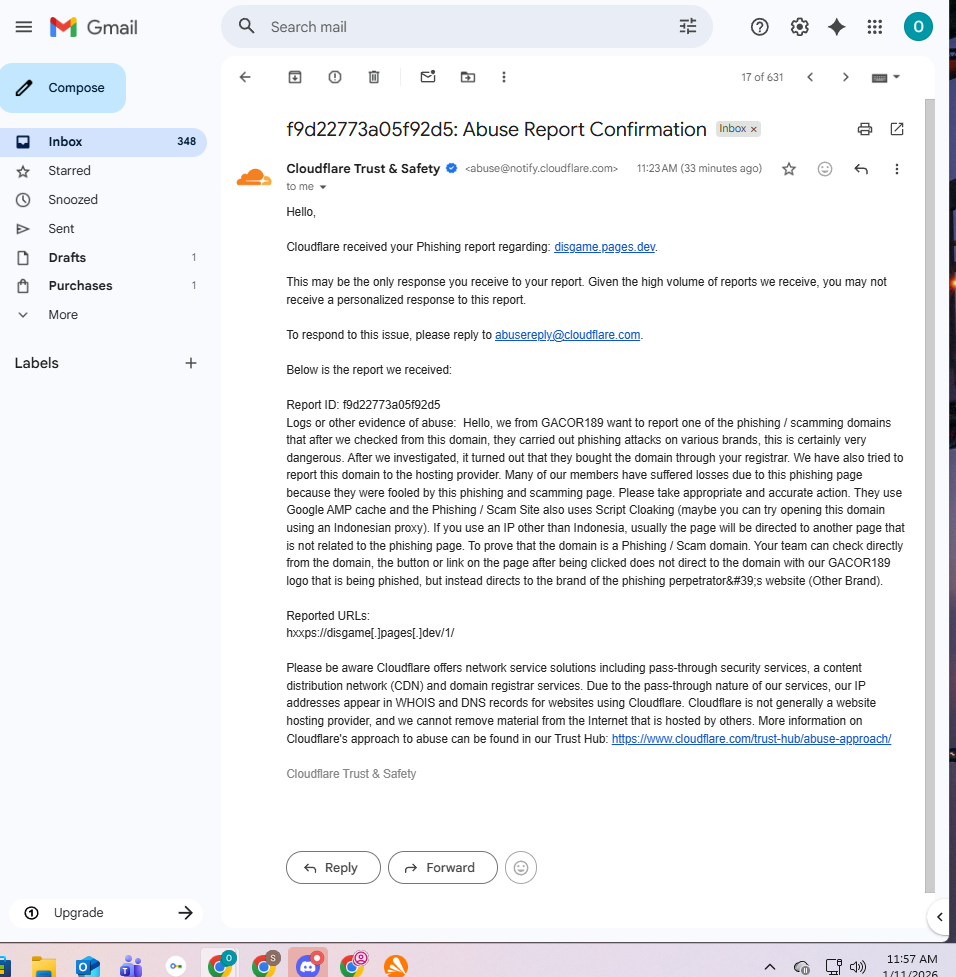Click the Forward button
This screenshot has height=977, width=956.
[x=442, y=867]
